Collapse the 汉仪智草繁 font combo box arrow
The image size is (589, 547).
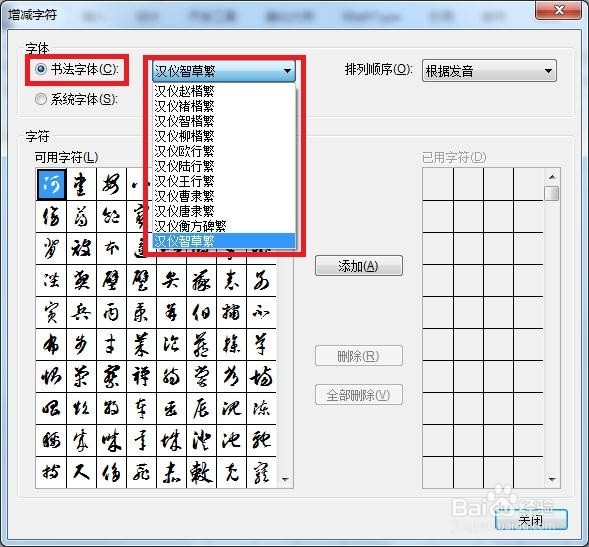pos(287,71)
